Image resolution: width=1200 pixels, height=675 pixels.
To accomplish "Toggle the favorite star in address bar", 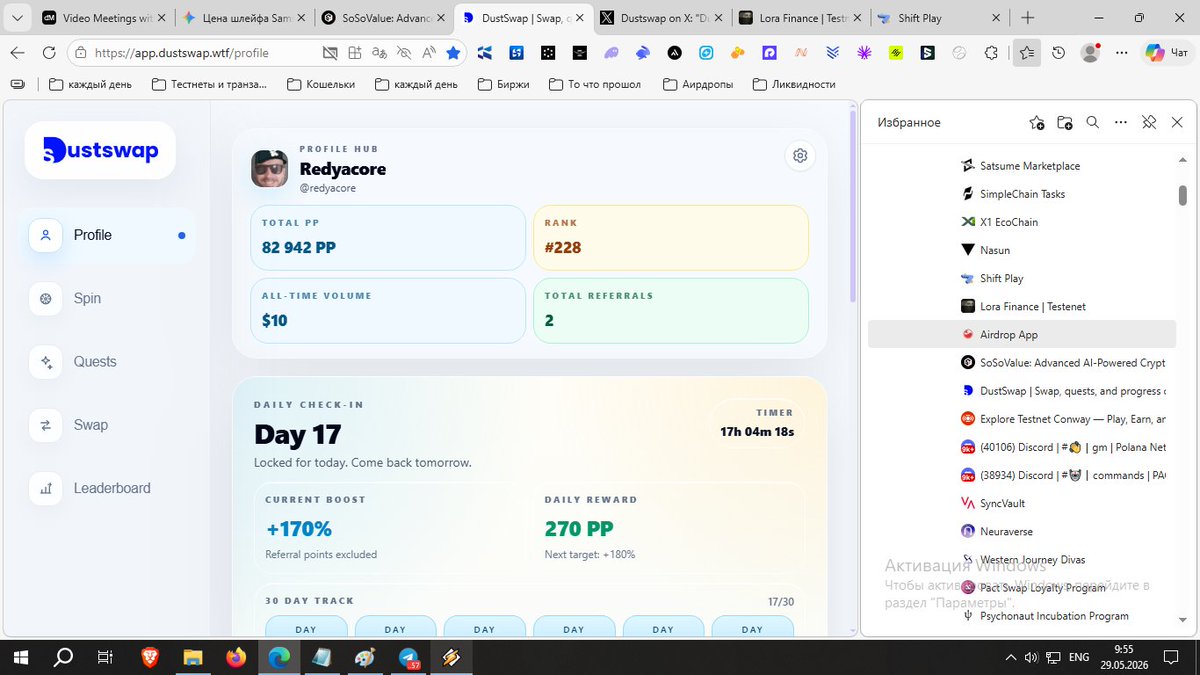I will click(x=453, y=53).
